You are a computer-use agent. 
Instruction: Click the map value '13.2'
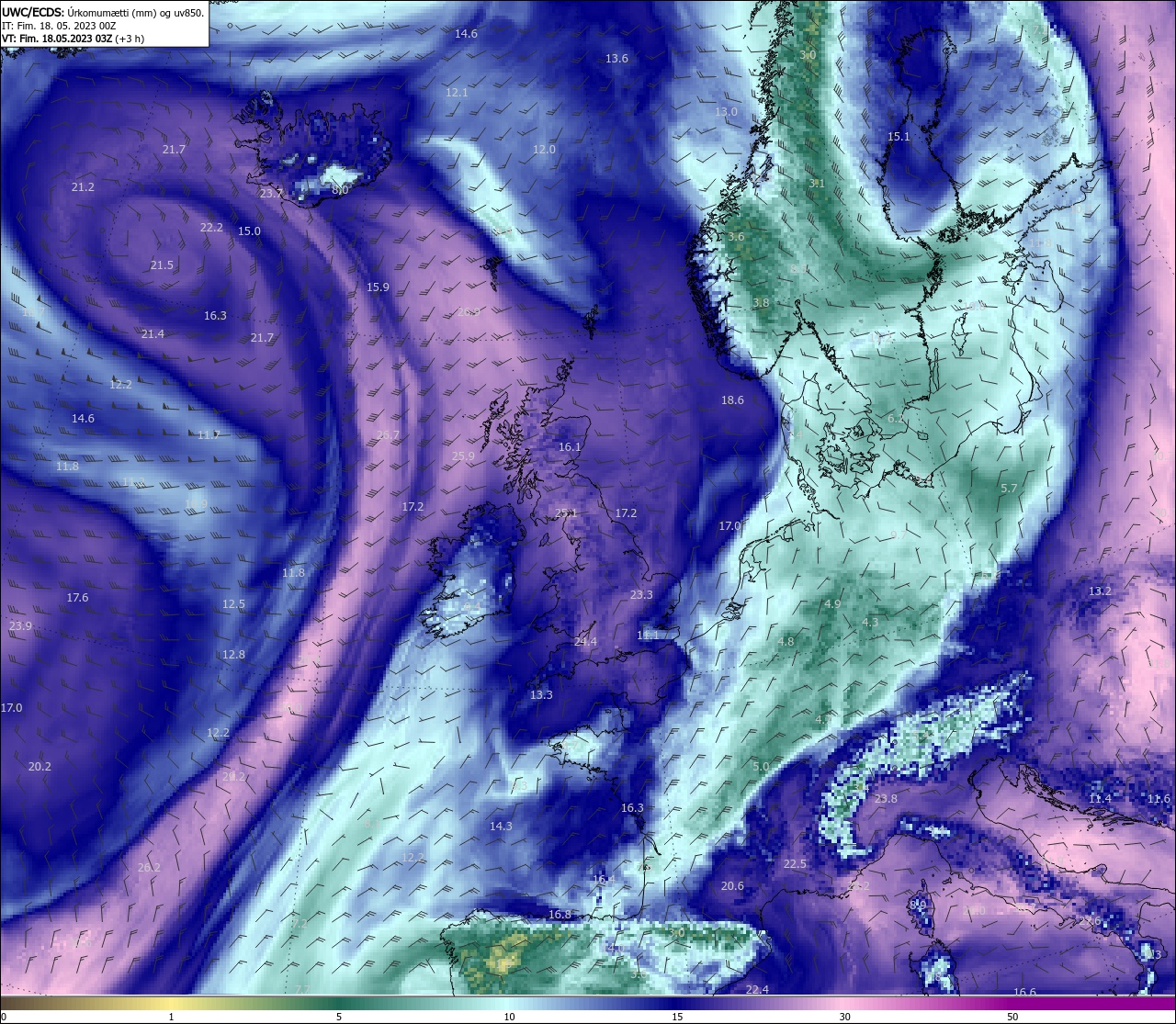[1100, 591]
